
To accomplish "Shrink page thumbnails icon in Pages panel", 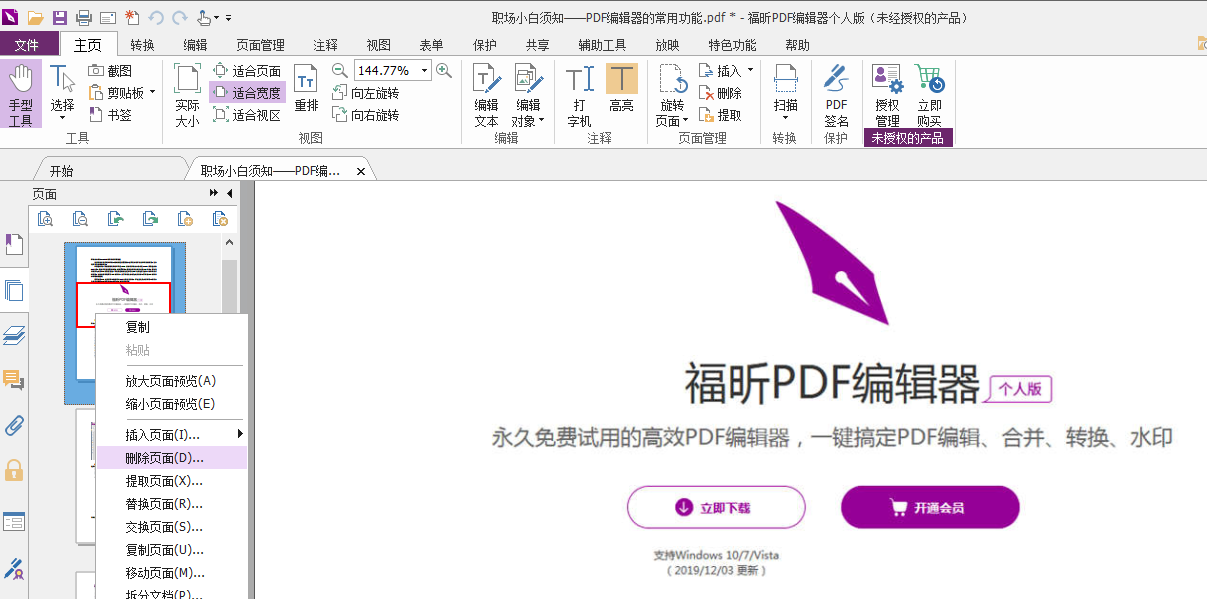I will (x=80, y=219).
